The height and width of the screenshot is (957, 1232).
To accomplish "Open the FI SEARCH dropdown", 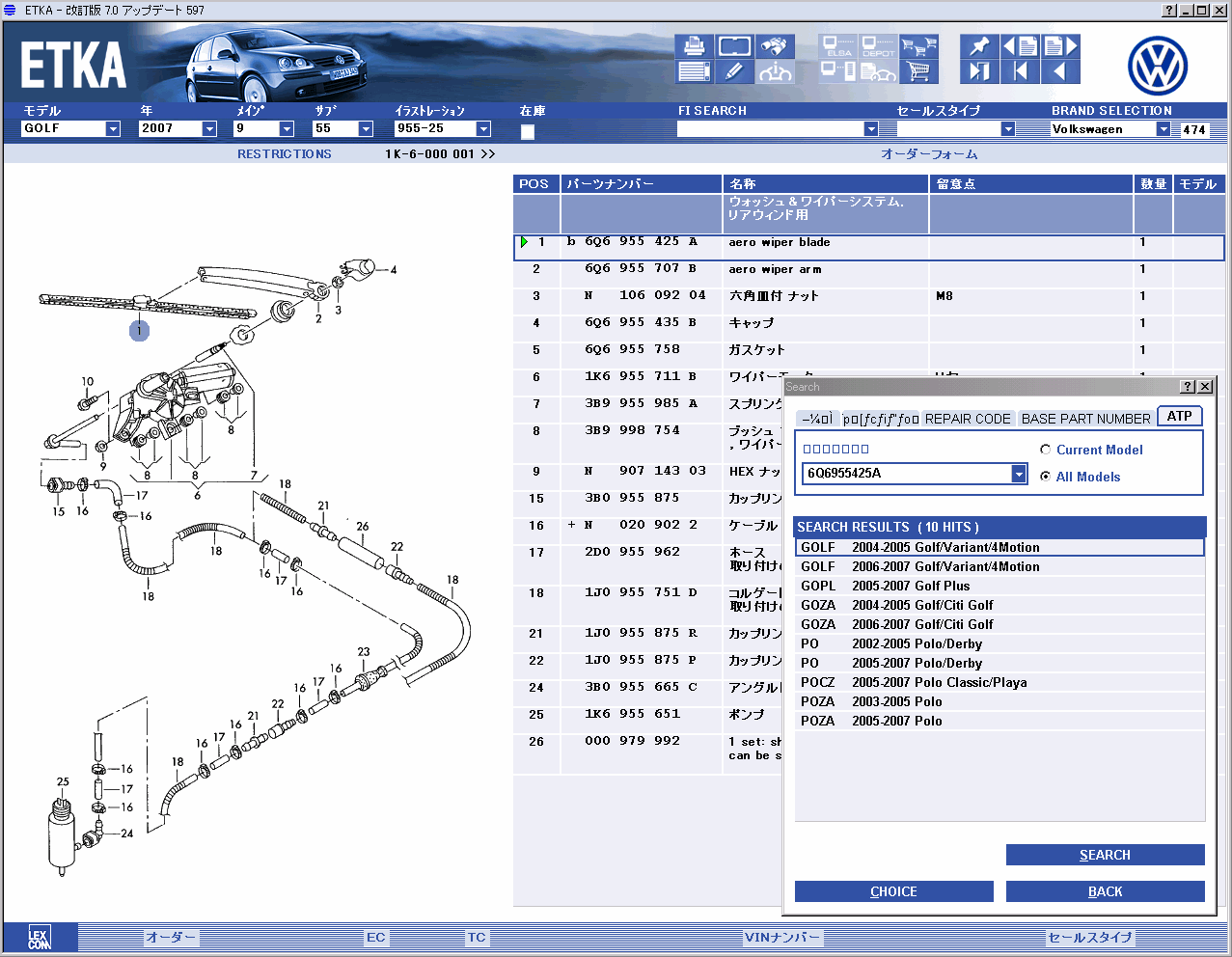I will [x=871, y=128].
